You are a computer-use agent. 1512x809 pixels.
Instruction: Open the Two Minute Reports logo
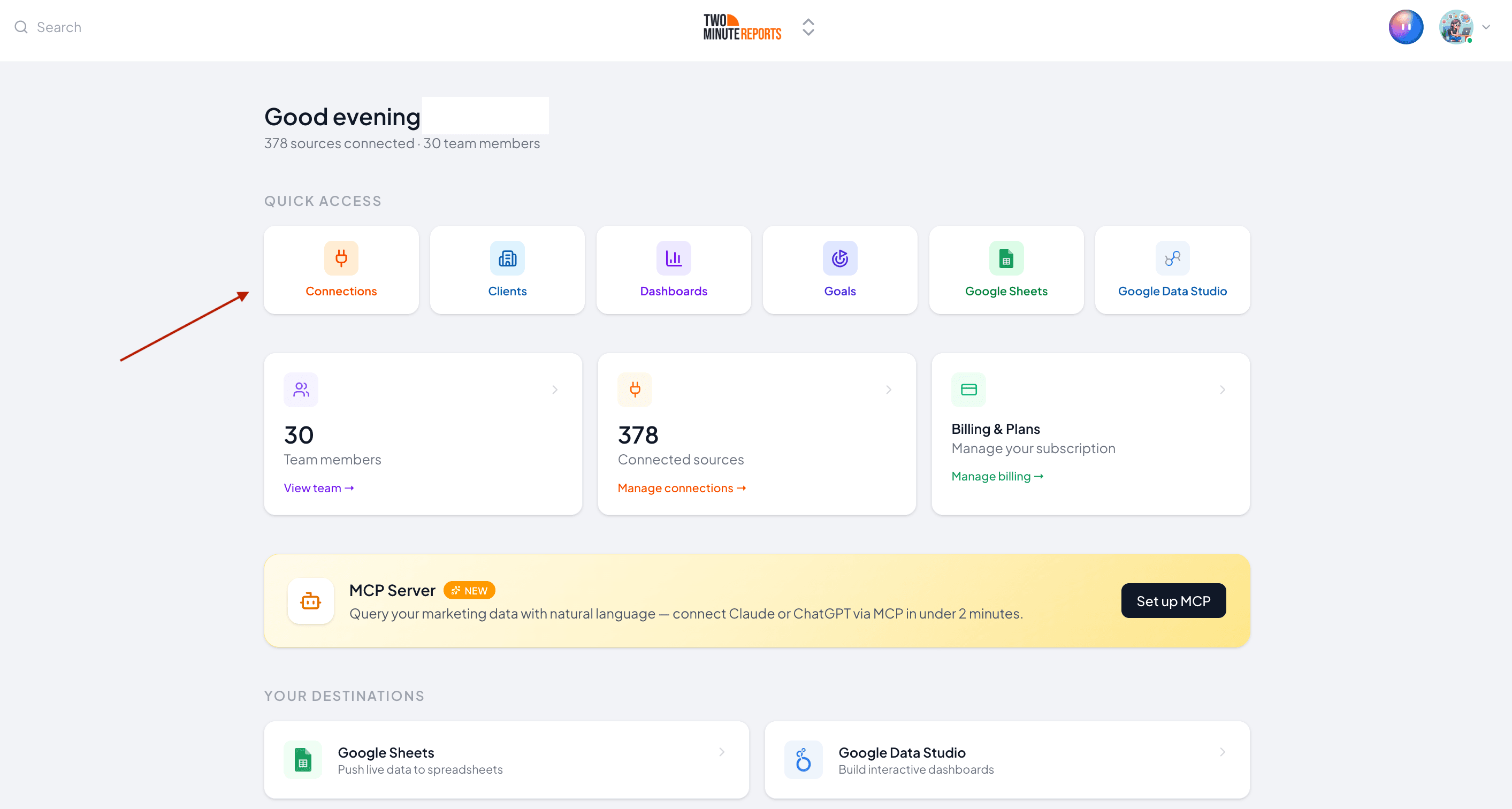coord(742,27)
